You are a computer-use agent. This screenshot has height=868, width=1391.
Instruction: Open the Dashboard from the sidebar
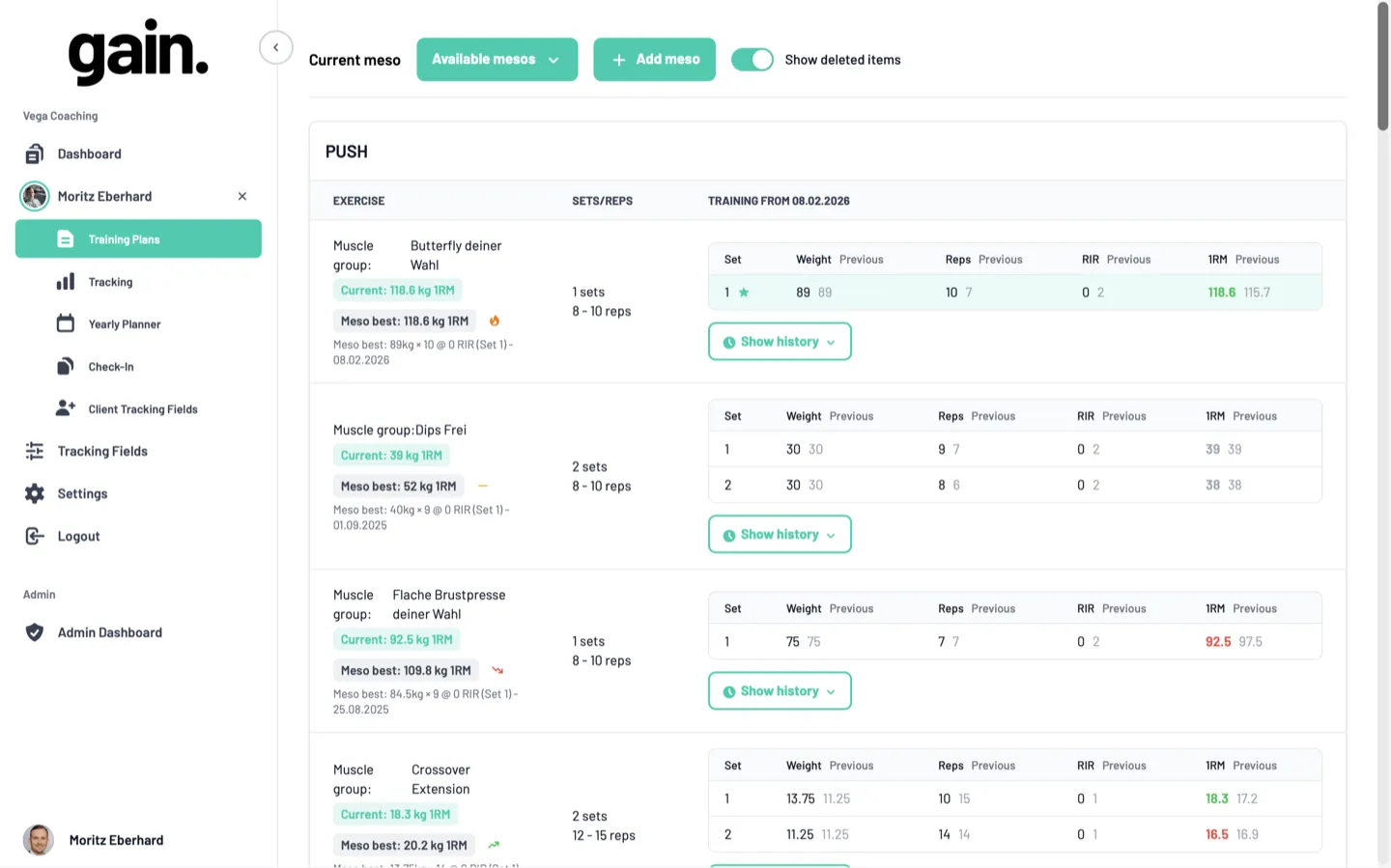(x=90, y=154)
